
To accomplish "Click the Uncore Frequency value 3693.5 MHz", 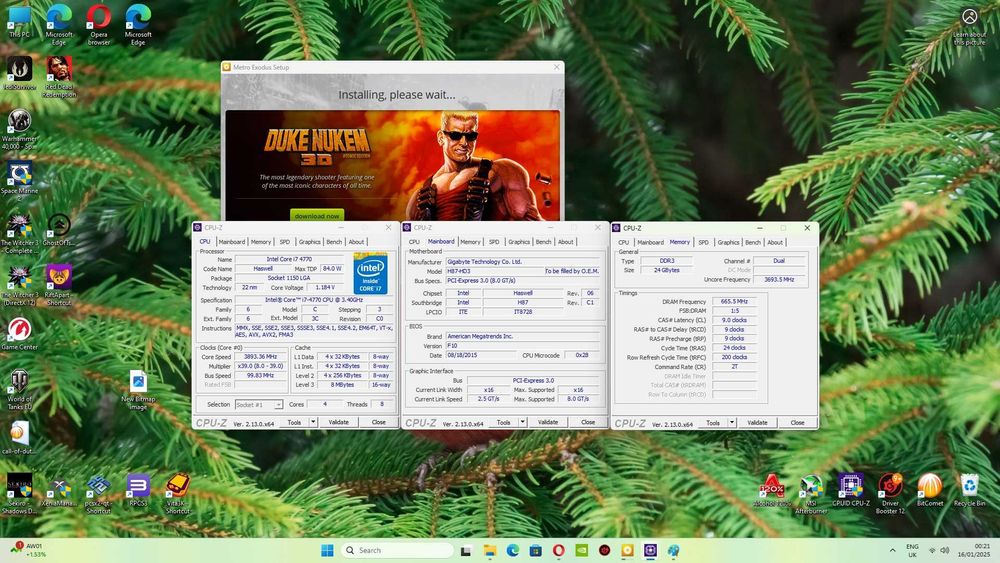I will click(x=779, y=279).
